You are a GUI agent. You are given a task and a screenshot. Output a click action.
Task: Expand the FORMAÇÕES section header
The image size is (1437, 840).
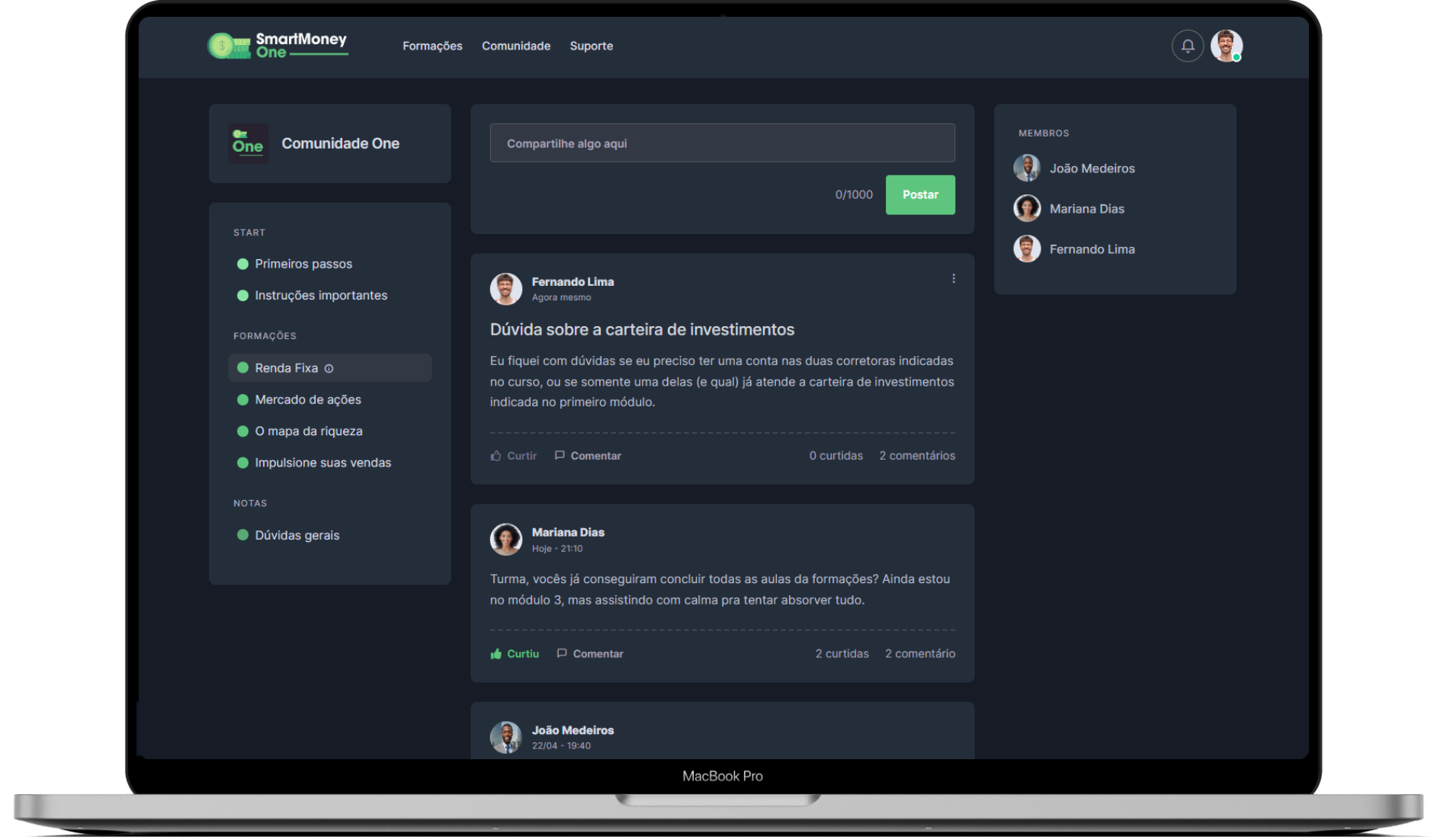pyautogui.click(x=265, y=335)
